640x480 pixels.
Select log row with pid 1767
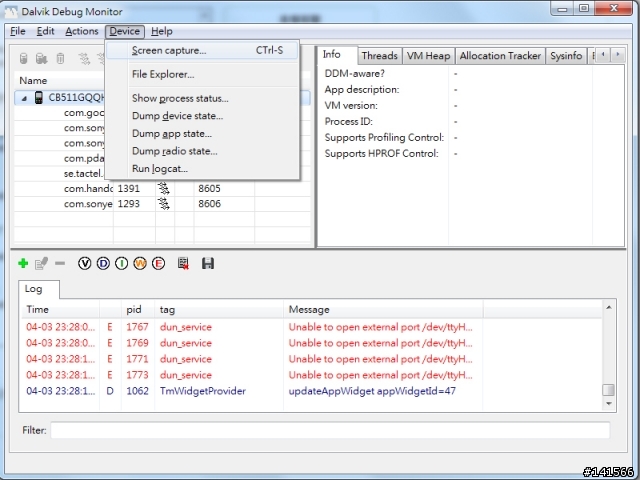(x=312, y=327)
